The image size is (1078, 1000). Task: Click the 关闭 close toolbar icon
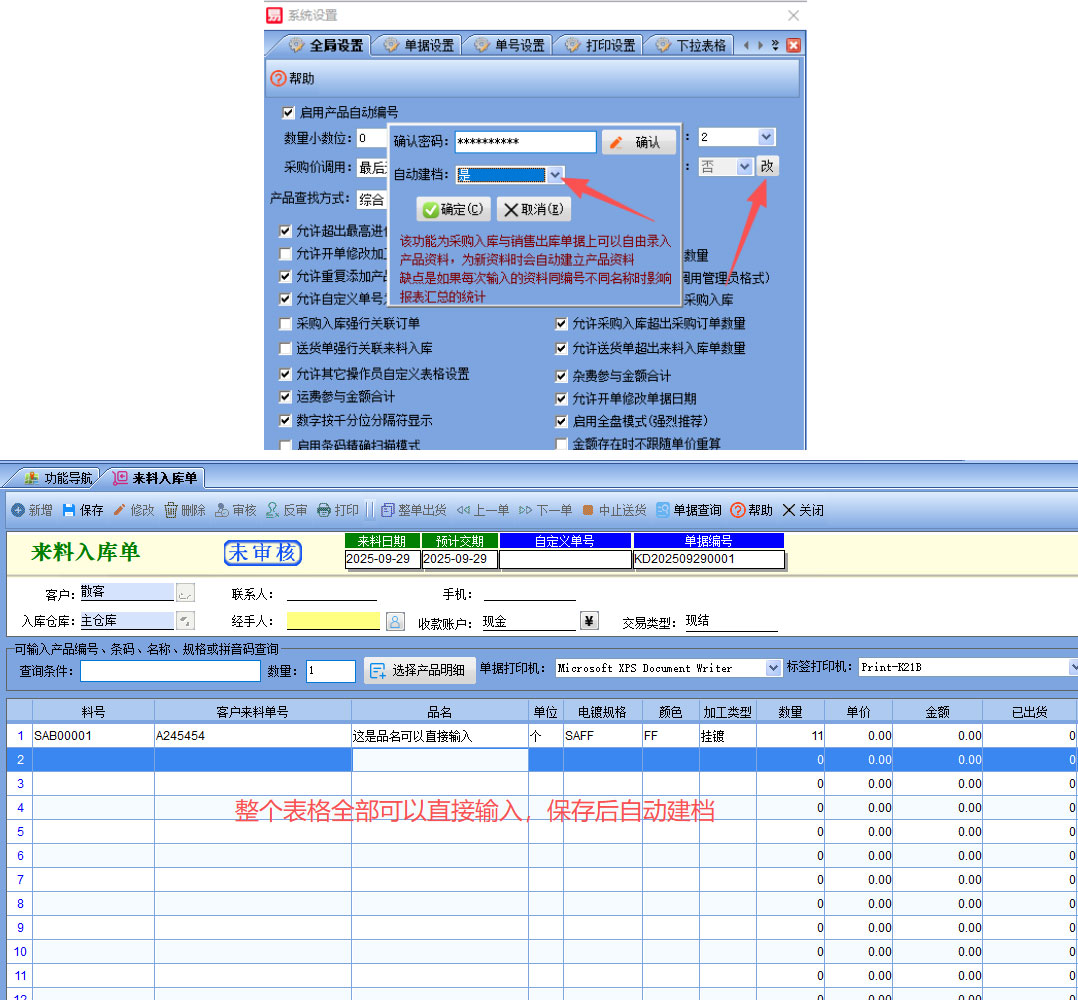(789, 510)
